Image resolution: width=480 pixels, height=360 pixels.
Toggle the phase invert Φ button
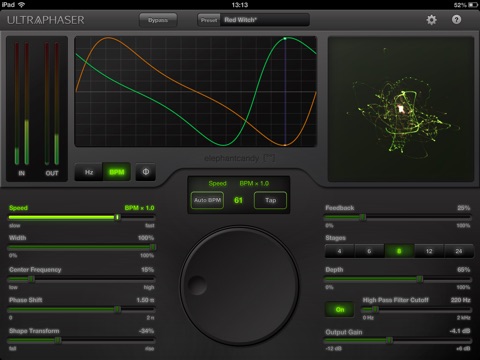point(146,172)
